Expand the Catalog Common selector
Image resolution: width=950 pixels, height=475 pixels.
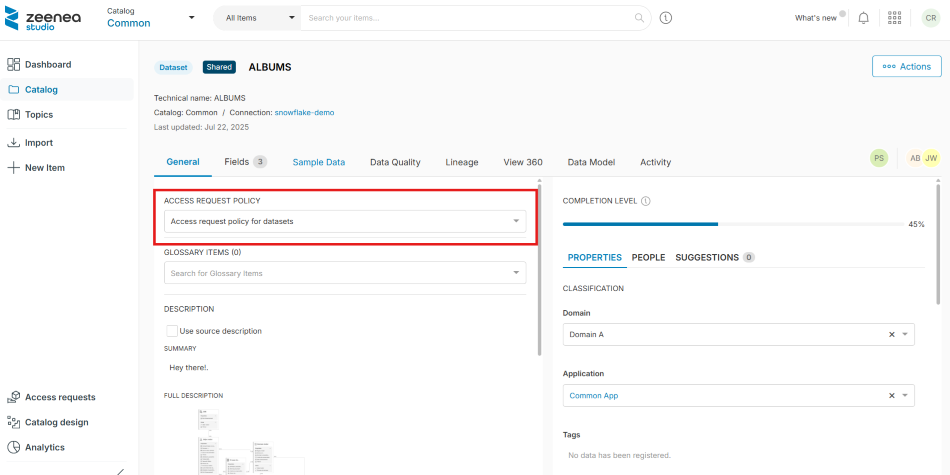(191, 18)
